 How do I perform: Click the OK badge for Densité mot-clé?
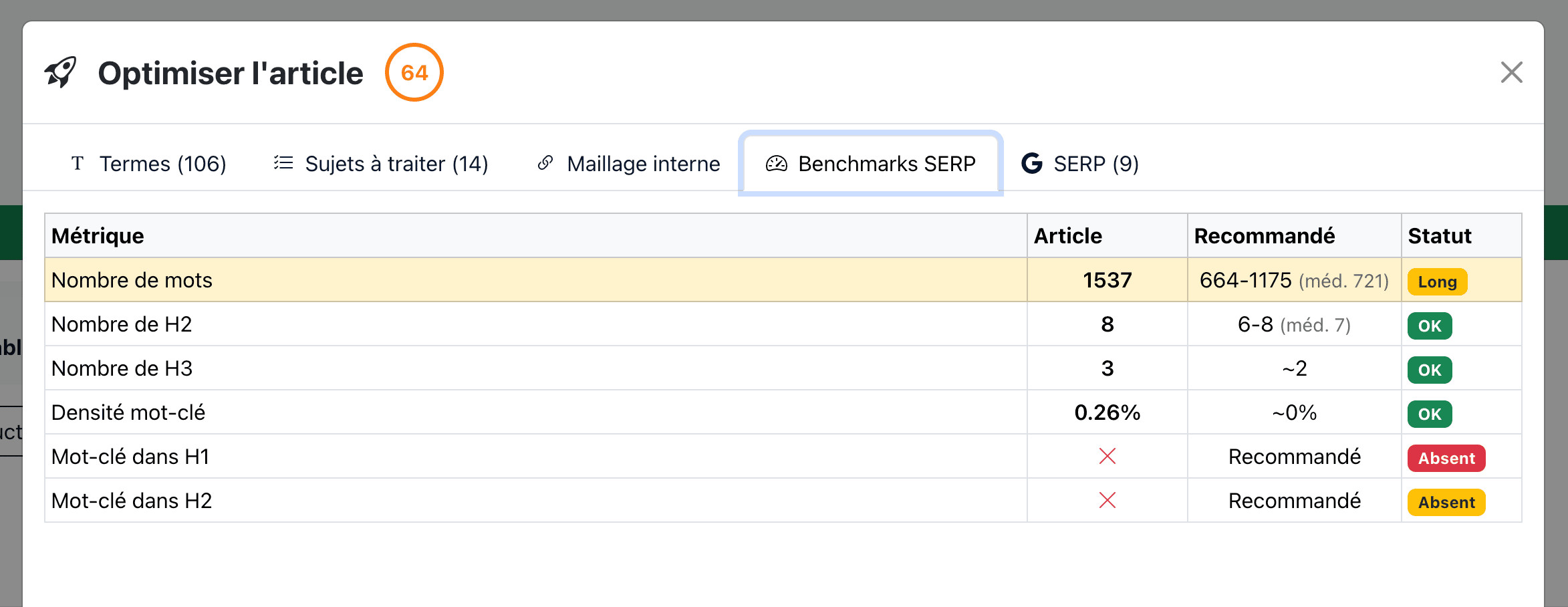coord(1430,414)
